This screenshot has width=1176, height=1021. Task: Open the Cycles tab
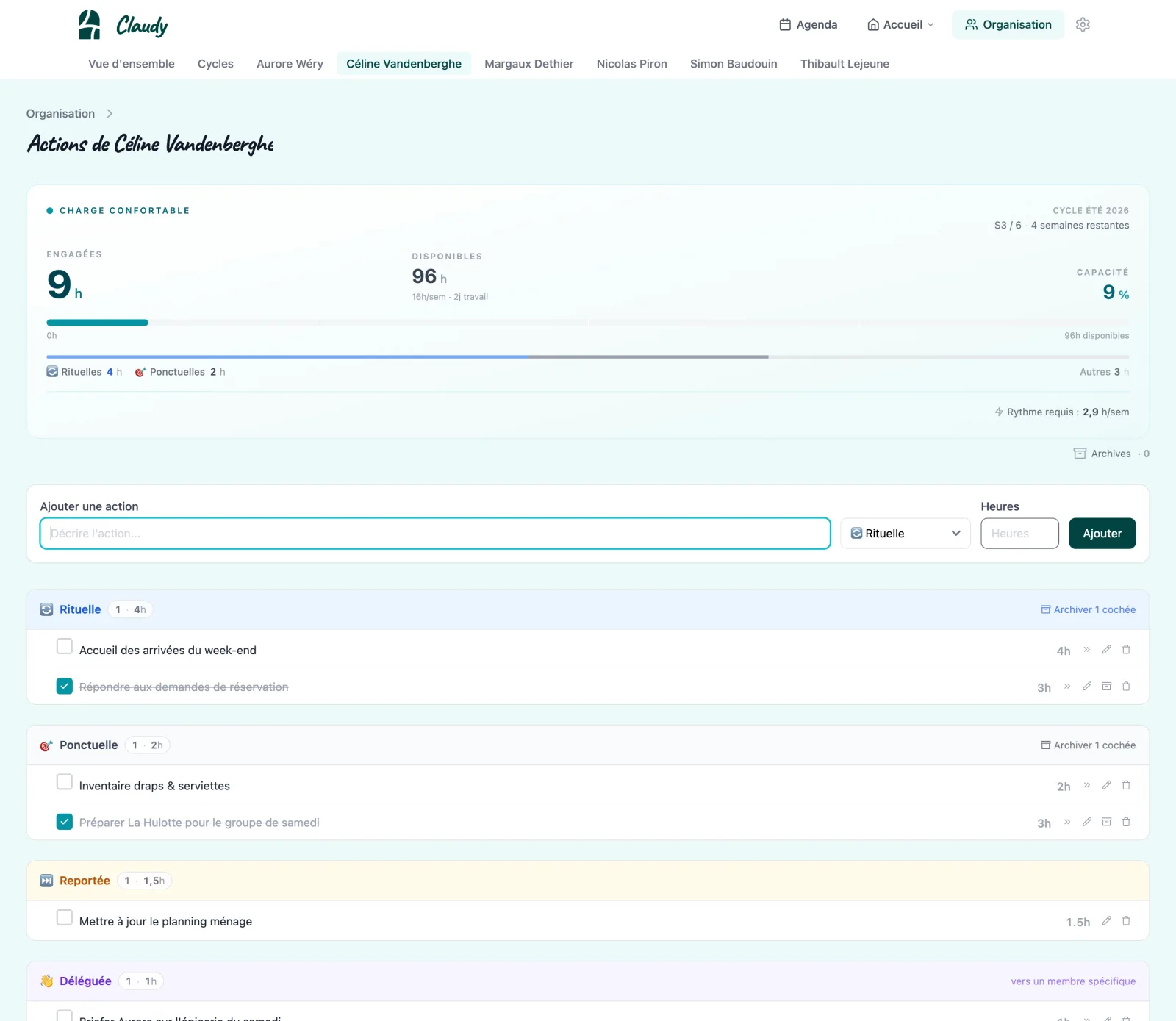(x=215, y=64)
